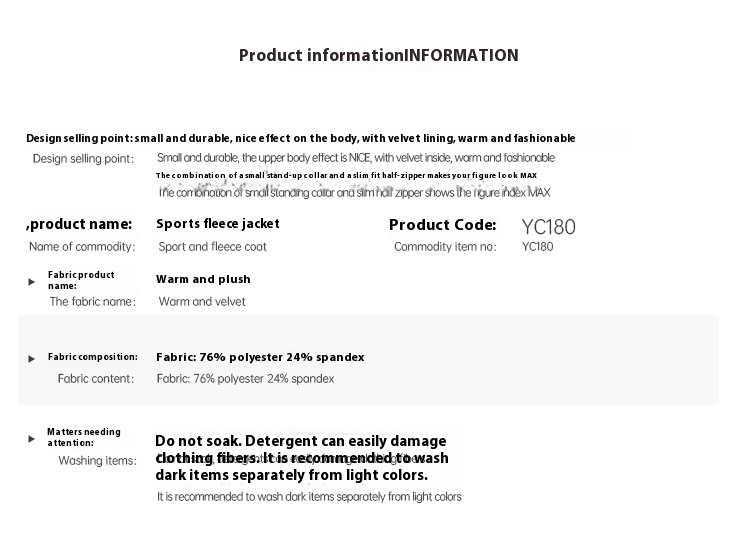Expand the Fabric product name arrow

tap(32, 281)
